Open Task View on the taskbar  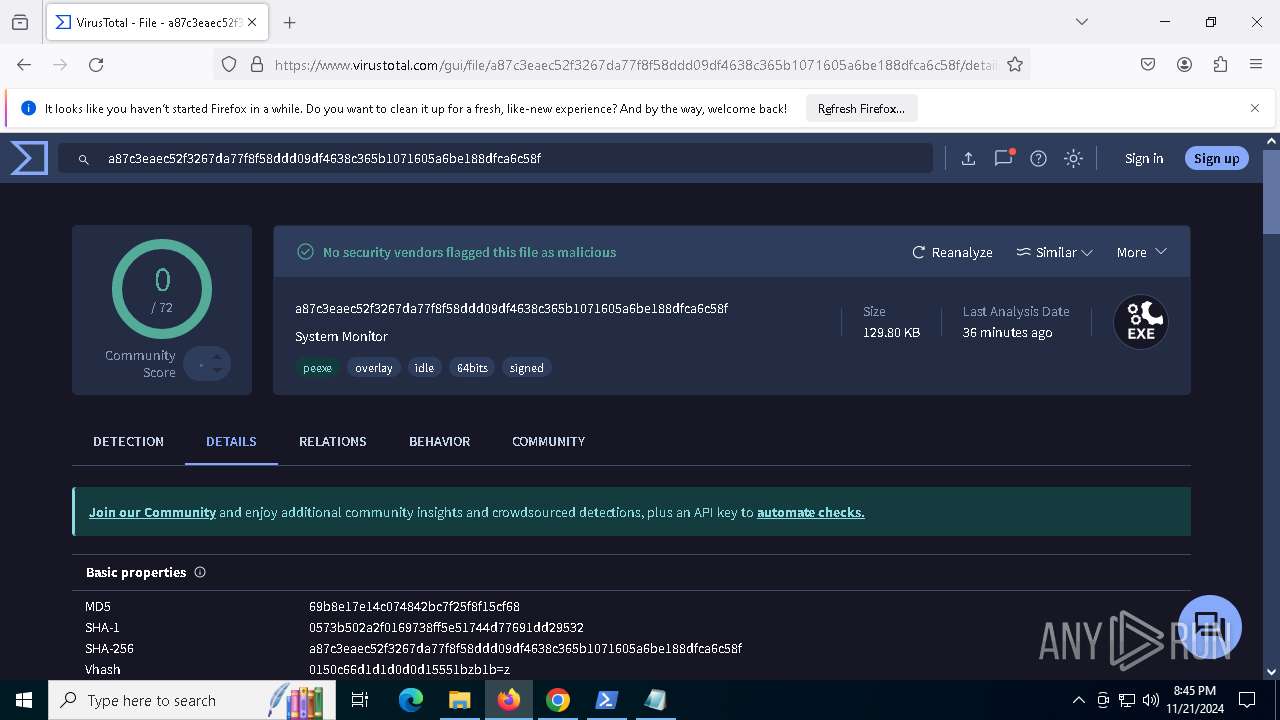click(x=360, y=700)
